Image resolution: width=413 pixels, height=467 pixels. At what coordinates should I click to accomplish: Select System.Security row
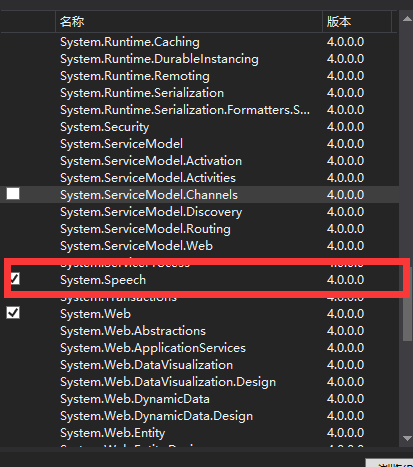coord(199,127)
